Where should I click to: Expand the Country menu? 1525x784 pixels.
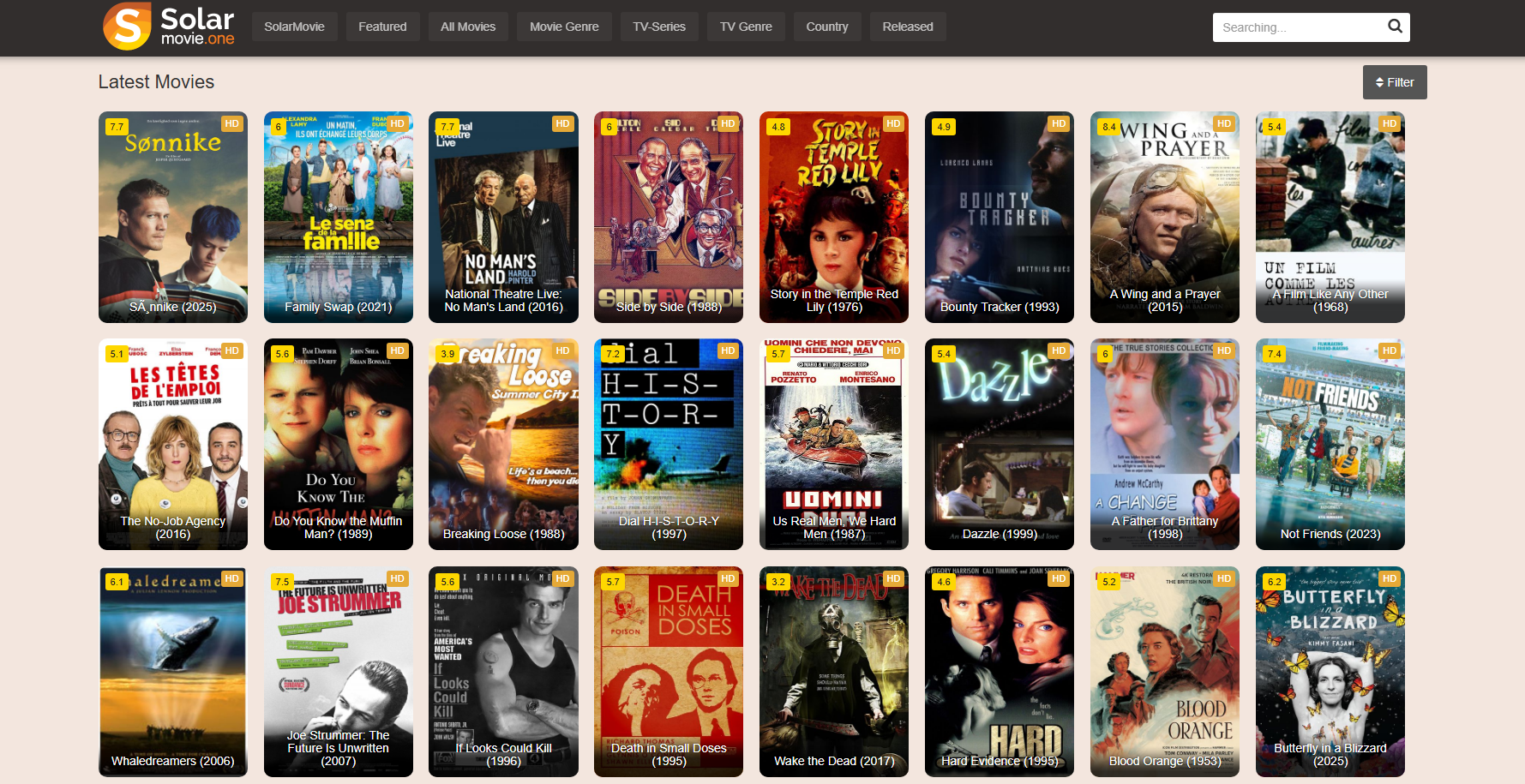[826, 27]
